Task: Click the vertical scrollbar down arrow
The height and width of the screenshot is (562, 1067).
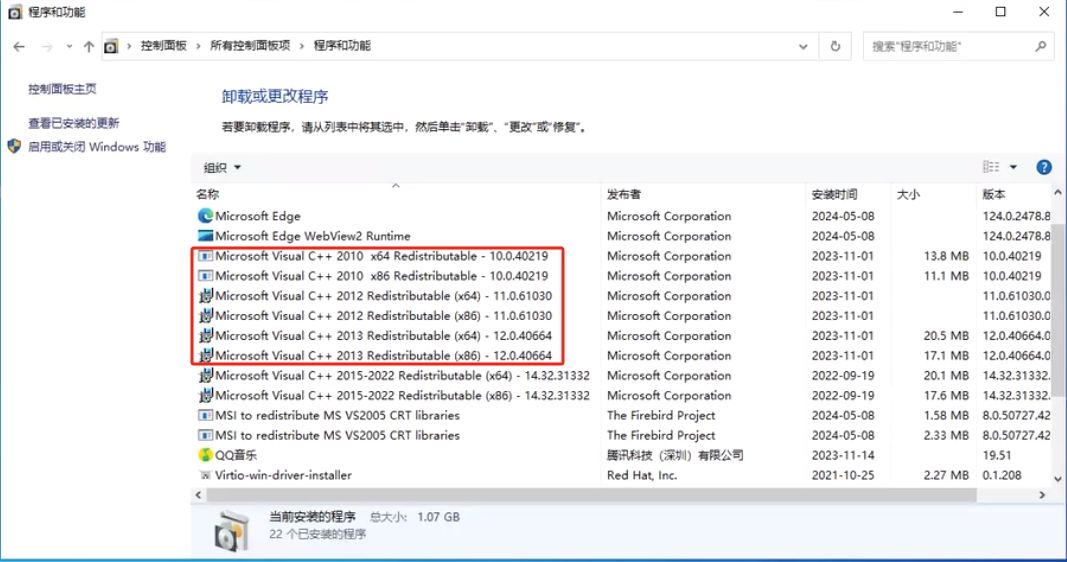Action: [1057, 478]
